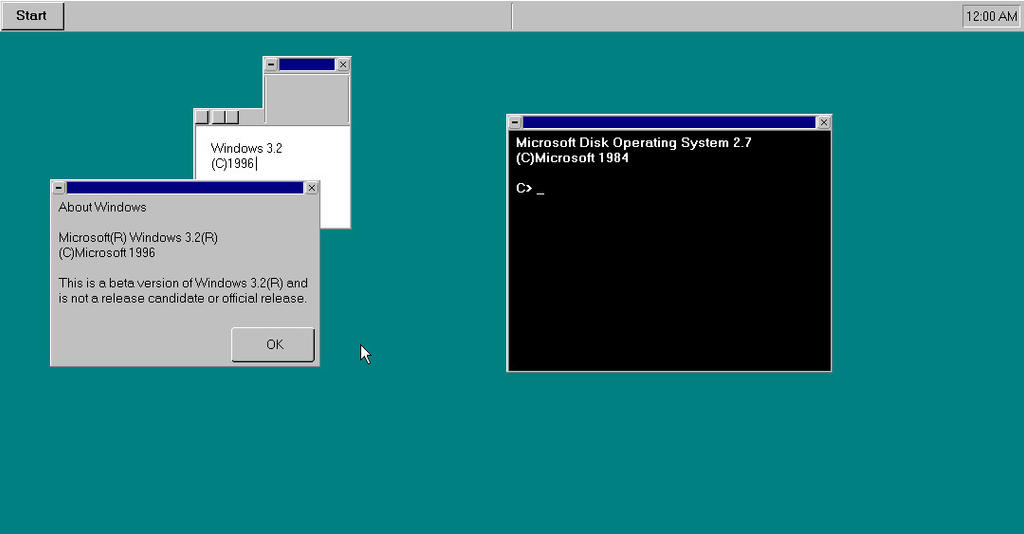1024x534 pixels.
Task: Place the cursor after "(C)1996" in the editor
Action: pyautogui.click(x=256, y=164)
